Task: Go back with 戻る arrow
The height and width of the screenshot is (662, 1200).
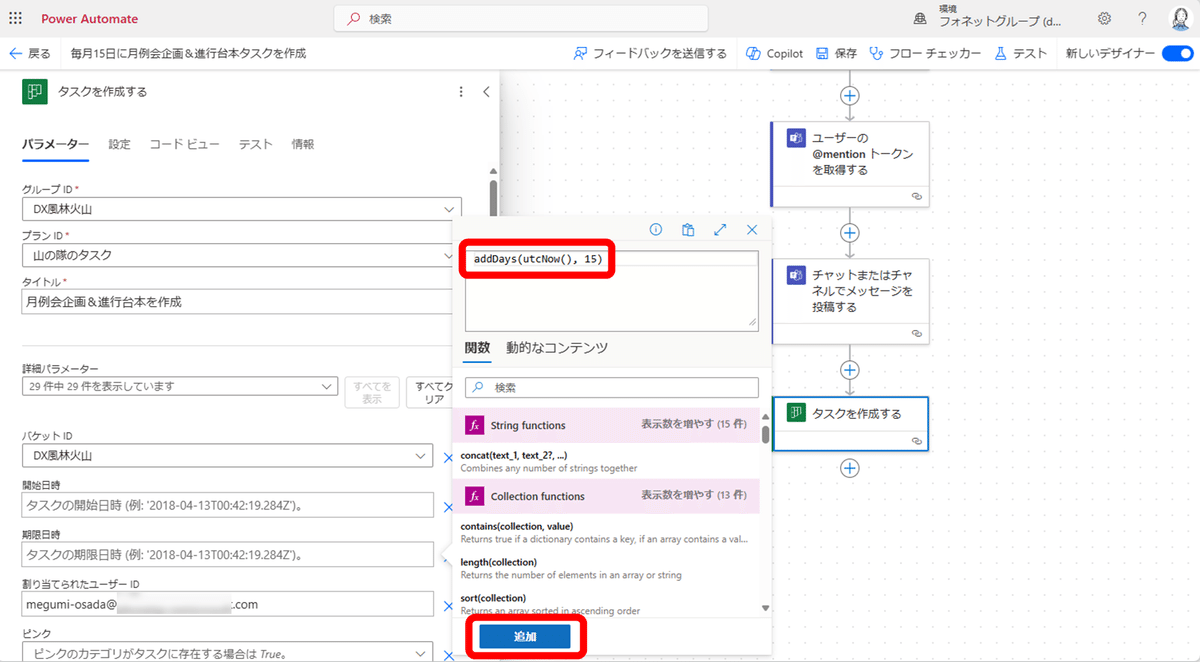Action: (30, 53)
